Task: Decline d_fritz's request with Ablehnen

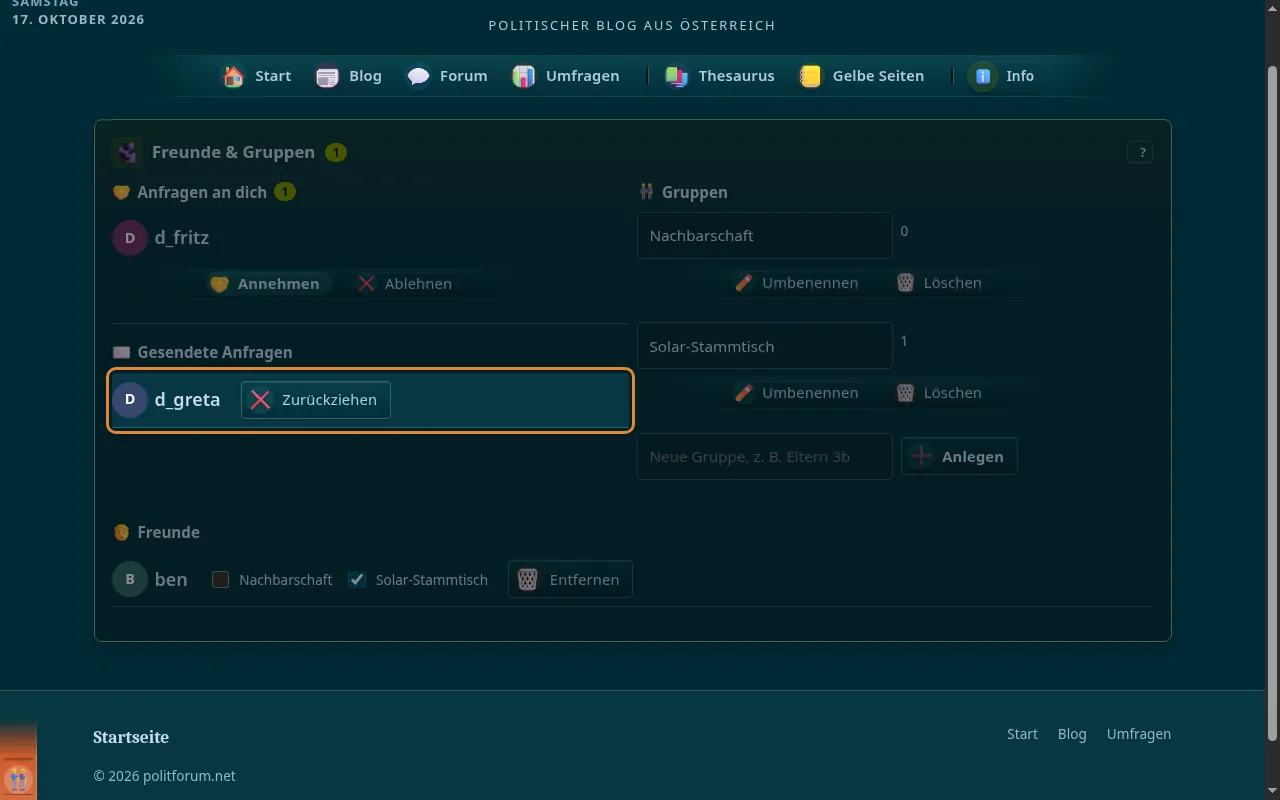Action: [x=405, y=284]
